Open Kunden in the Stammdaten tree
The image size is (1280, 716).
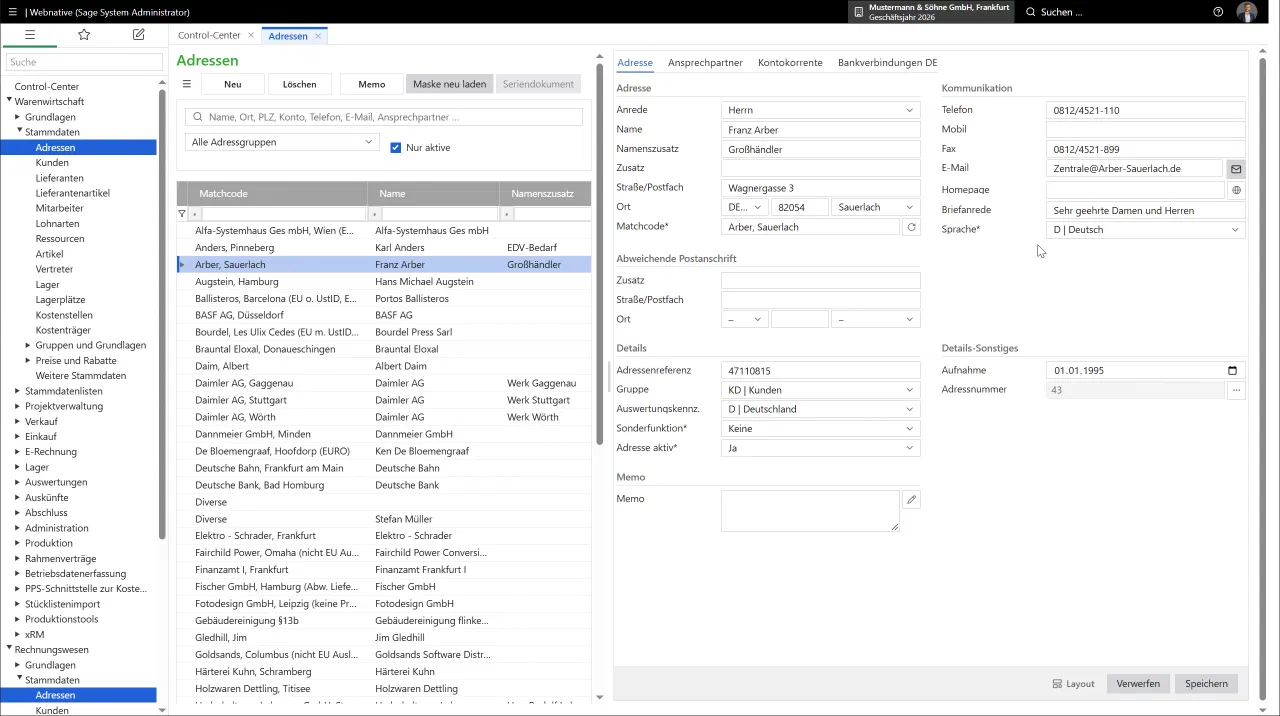click(x=52, y=162)
